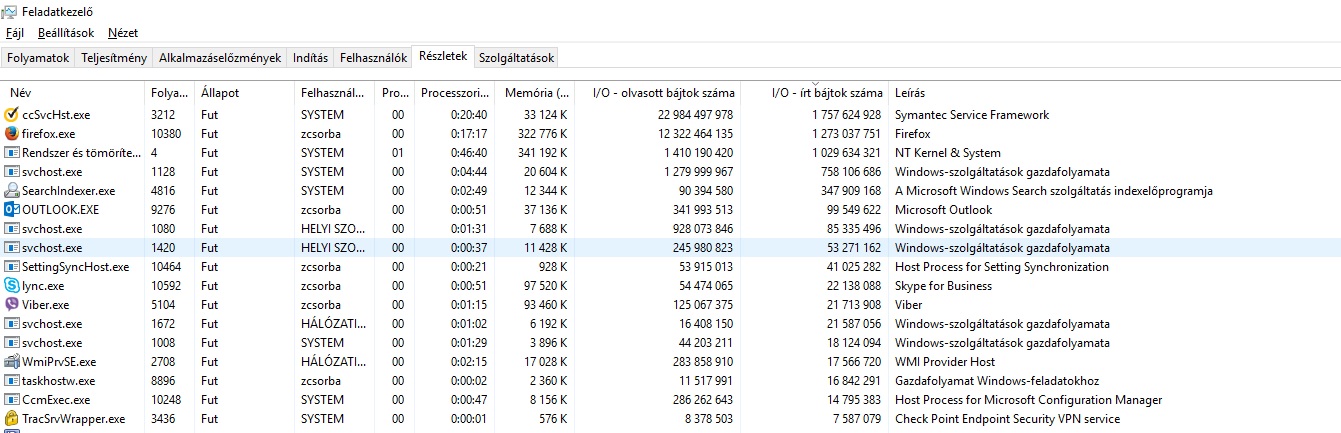Image resolution: width=1341 pixels, height=433 pixels.
Task: Click icon of svchost.exe PID 1128
Action: 12,172
